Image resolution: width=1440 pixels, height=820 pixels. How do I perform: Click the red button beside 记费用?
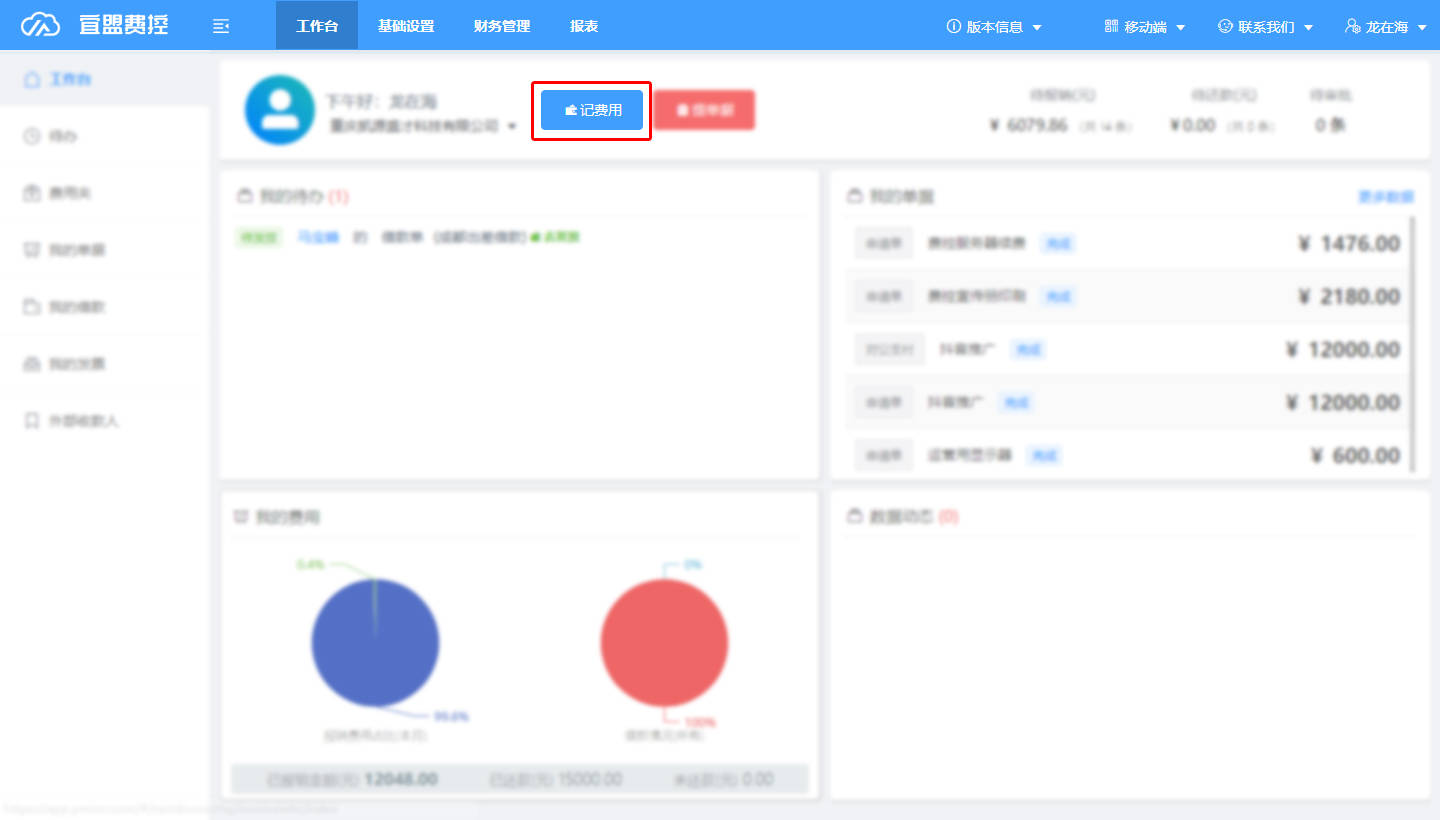click(705, 110)
